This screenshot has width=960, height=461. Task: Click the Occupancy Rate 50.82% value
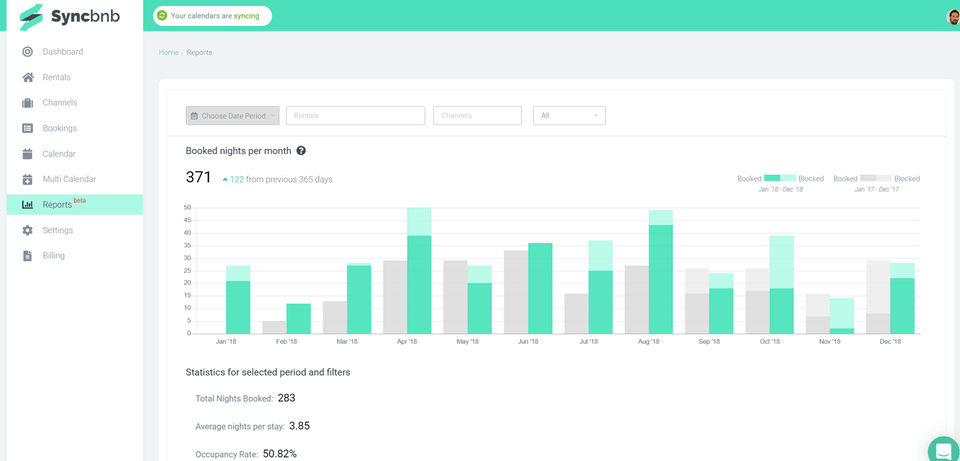click(280, 454)
